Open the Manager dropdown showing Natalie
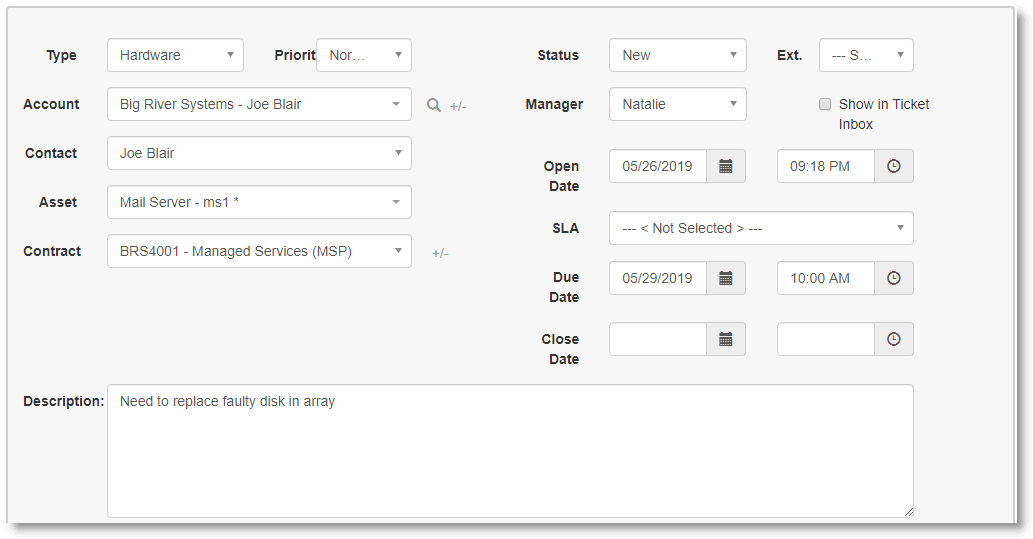Viewport: 1033px width, 539px height. tap(677, 104)
